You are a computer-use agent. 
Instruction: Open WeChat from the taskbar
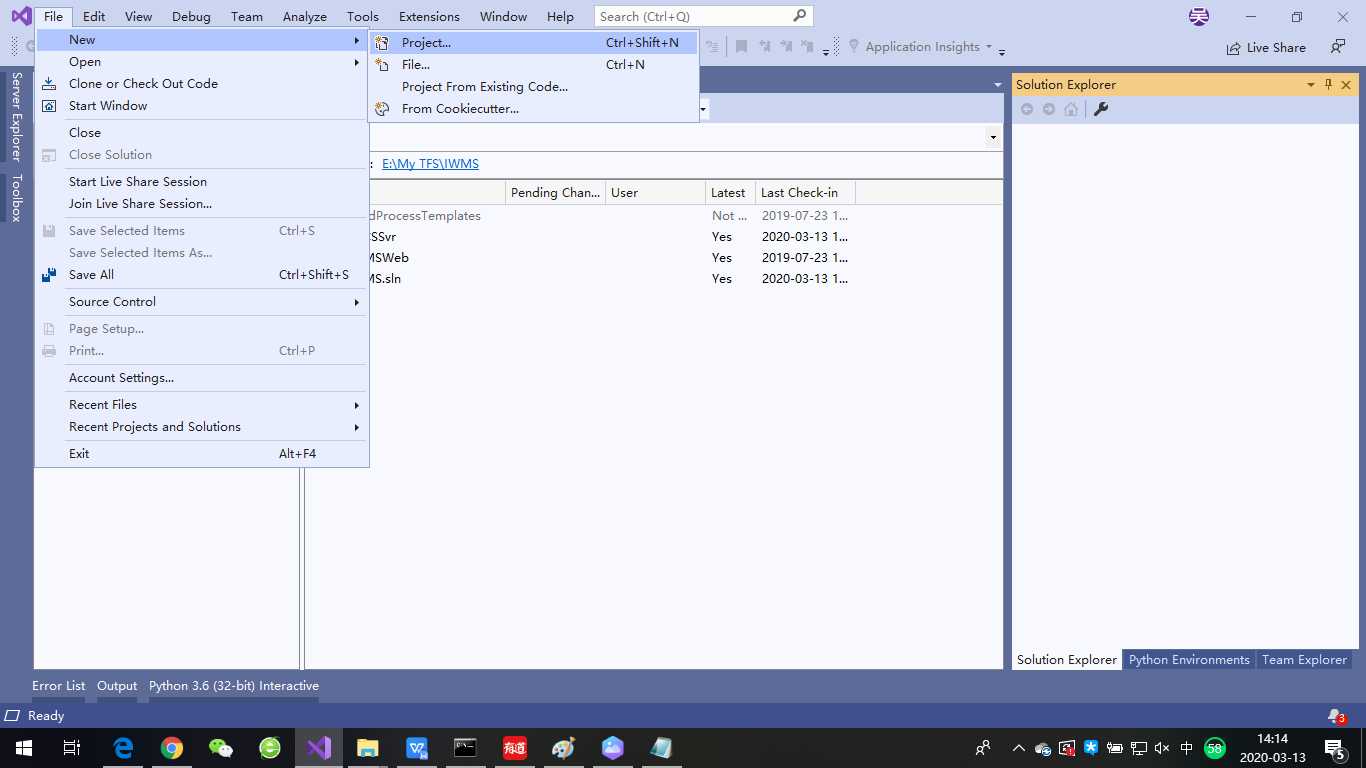click(221, 748)
